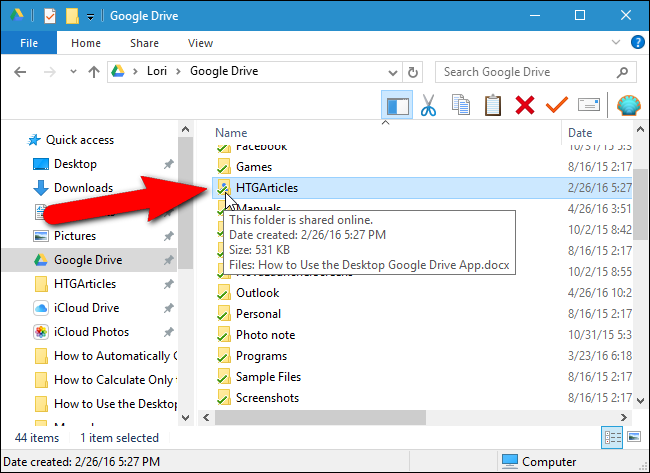The height and width of the screenshot is (473, 650).
Task: Click the Rename toolbar icon
Action: point(589,104)
